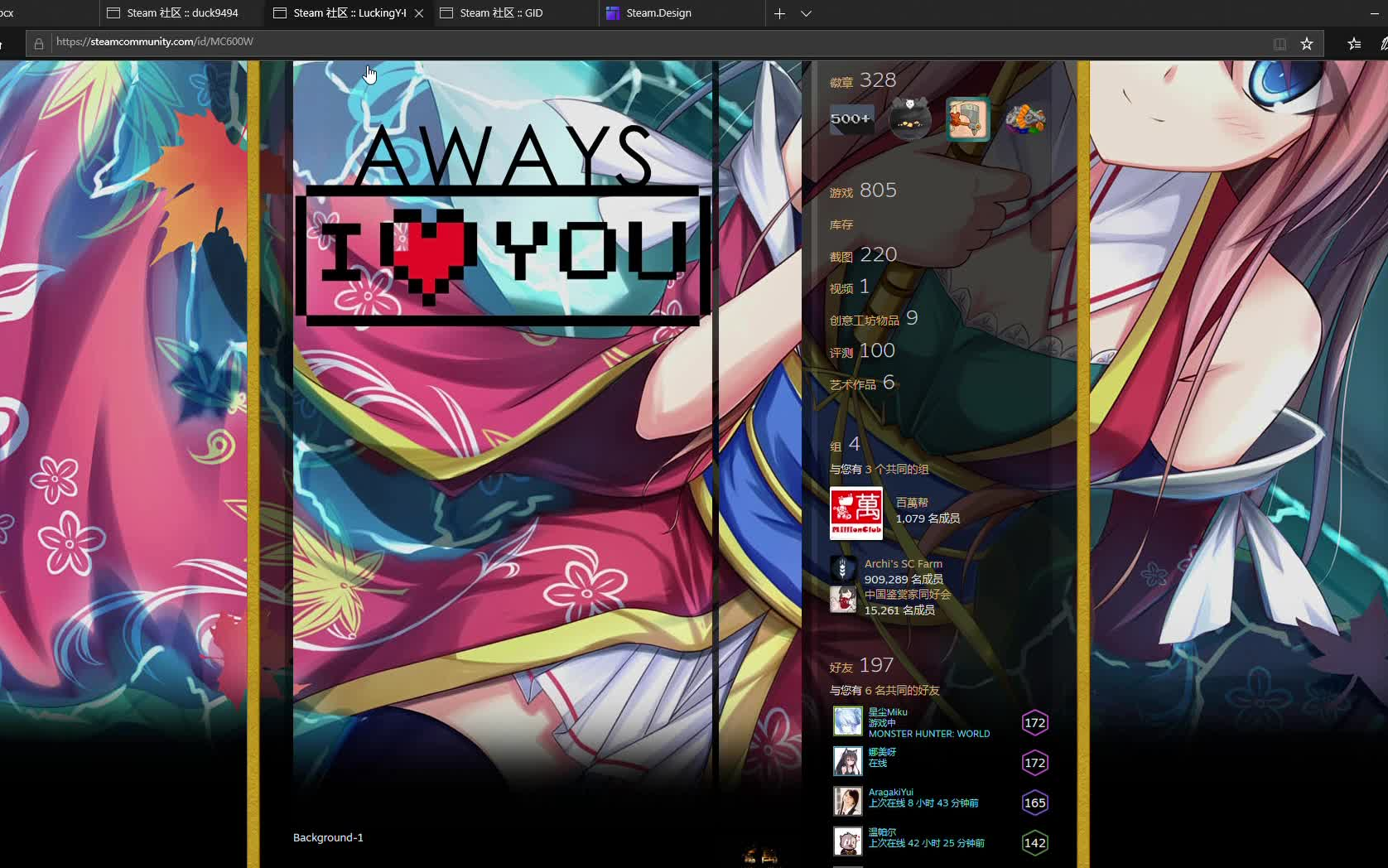Open the 百萬帮 MillionClub group avatar
Image resolution: width=1388 pixels, height=868 pixels.
point(856,514)
